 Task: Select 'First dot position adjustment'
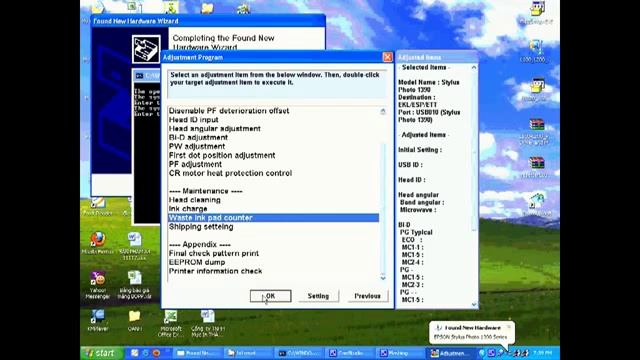coord(222,156)
